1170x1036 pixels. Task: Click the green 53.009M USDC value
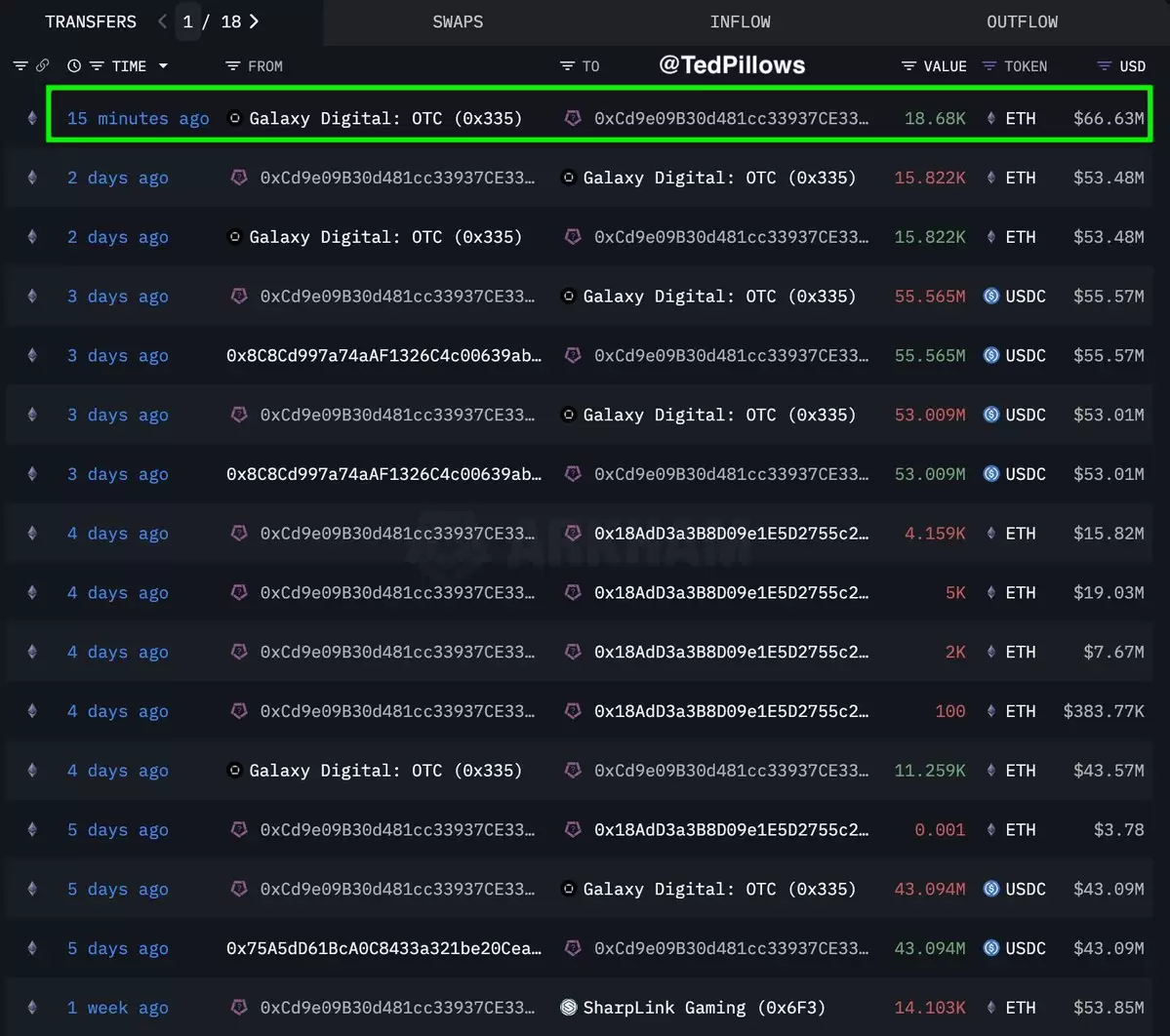(x=930, y=474)
